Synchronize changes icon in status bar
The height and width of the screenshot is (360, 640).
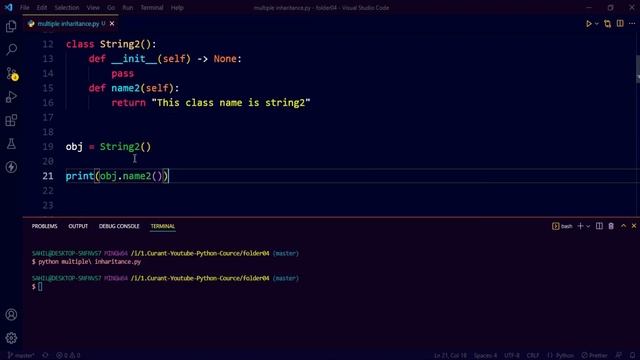point(45,356)
